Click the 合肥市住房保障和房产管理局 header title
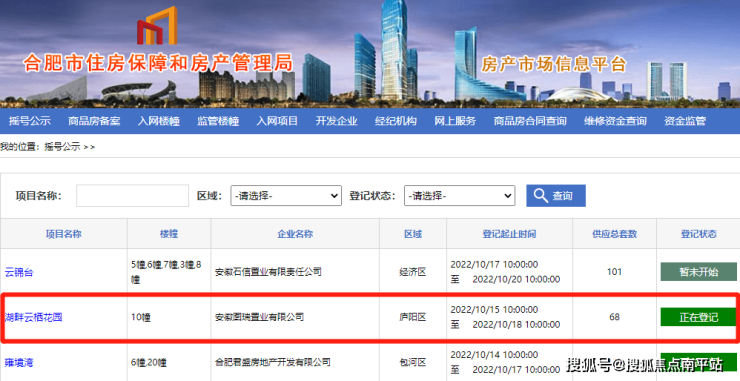The image size is (740, 381). [x=159, y=63]
